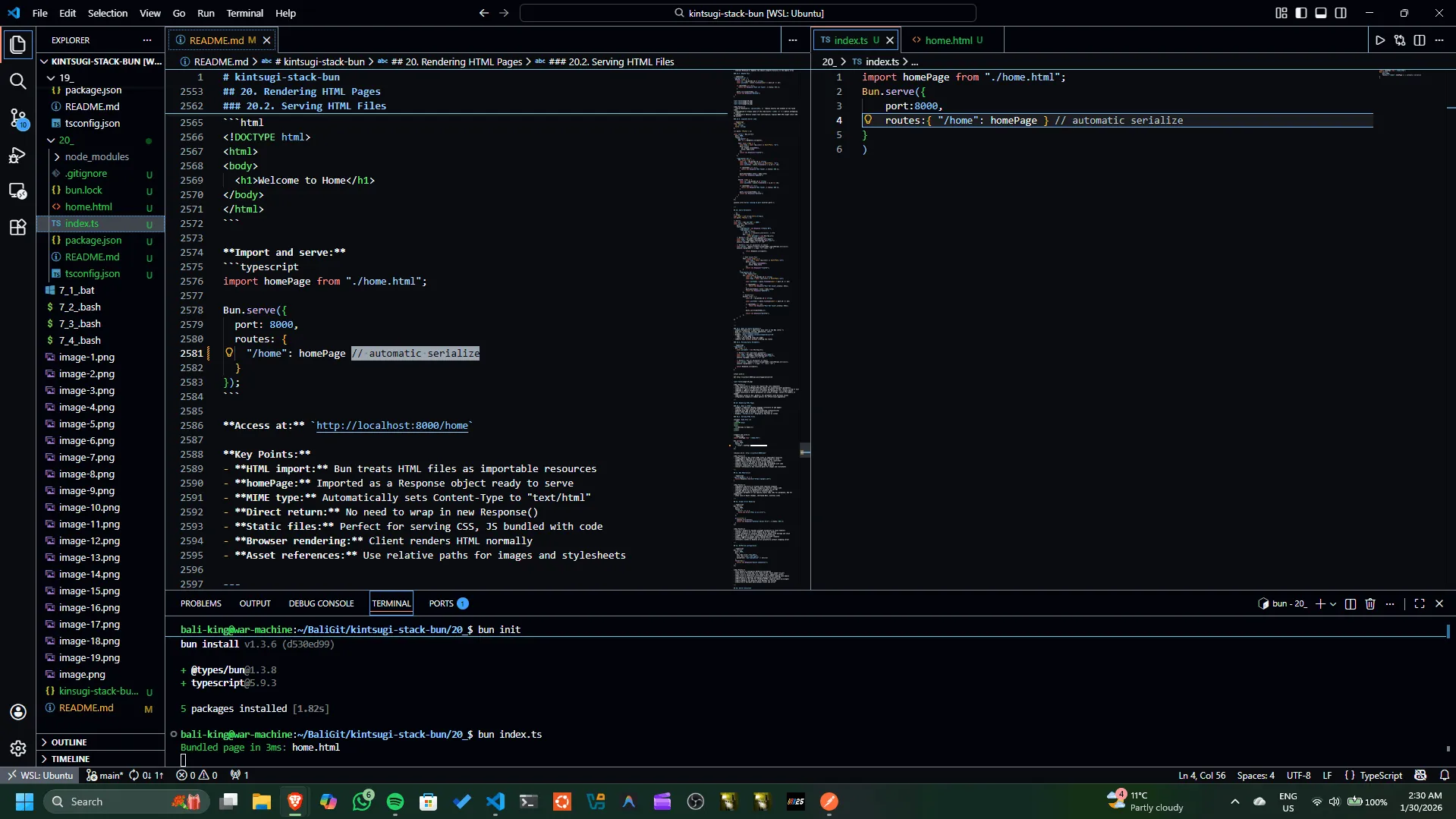Open the Extensions view
Screen dimensions: 1456x819
[18, 227]
